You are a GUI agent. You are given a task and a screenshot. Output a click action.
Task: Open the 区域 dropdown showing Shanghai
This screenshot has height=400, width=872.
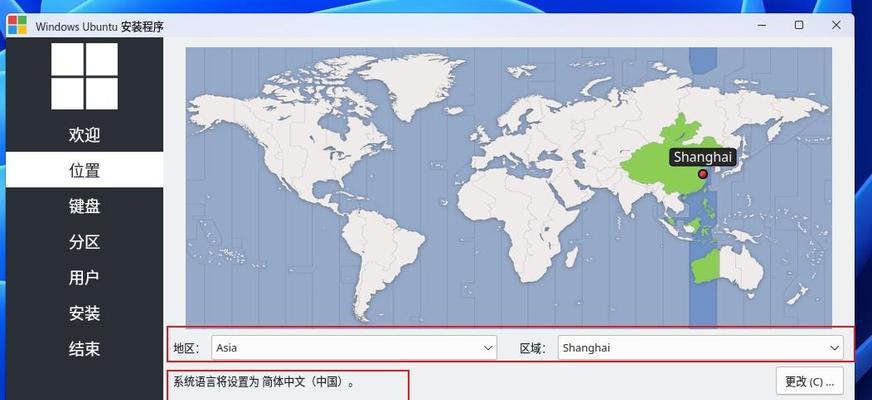[701, 348]
